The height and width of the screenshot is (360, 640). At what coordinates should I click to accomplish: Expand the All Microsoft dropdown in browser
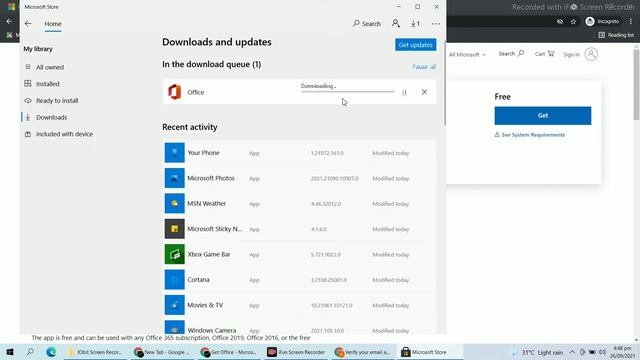click(467, 54)
